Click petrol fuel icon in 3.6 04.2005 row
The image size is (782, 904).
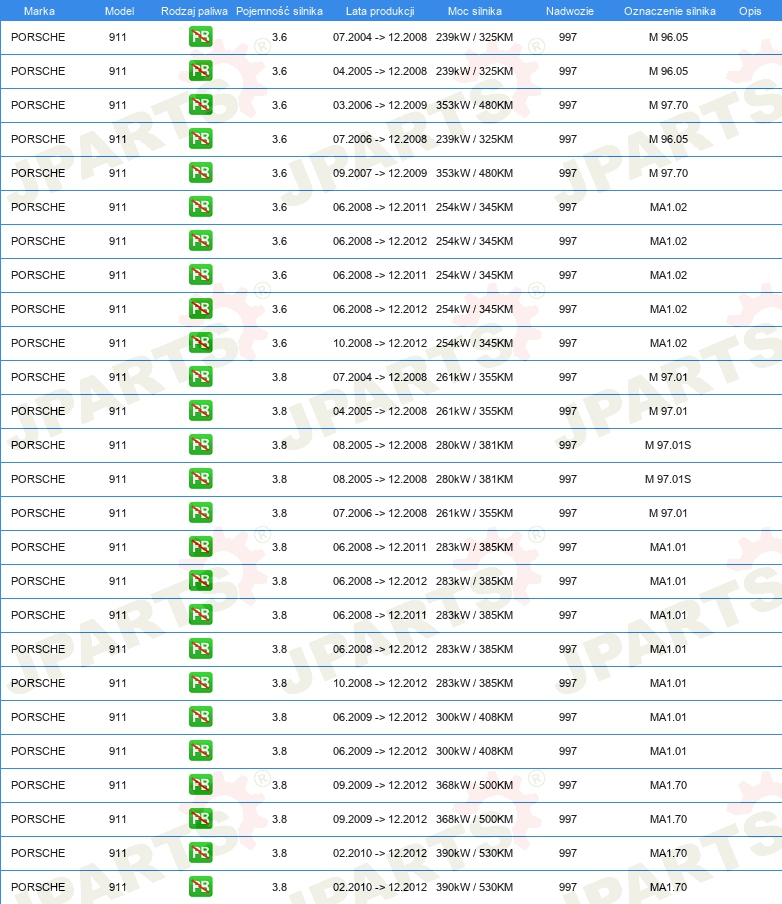point(201,71)
